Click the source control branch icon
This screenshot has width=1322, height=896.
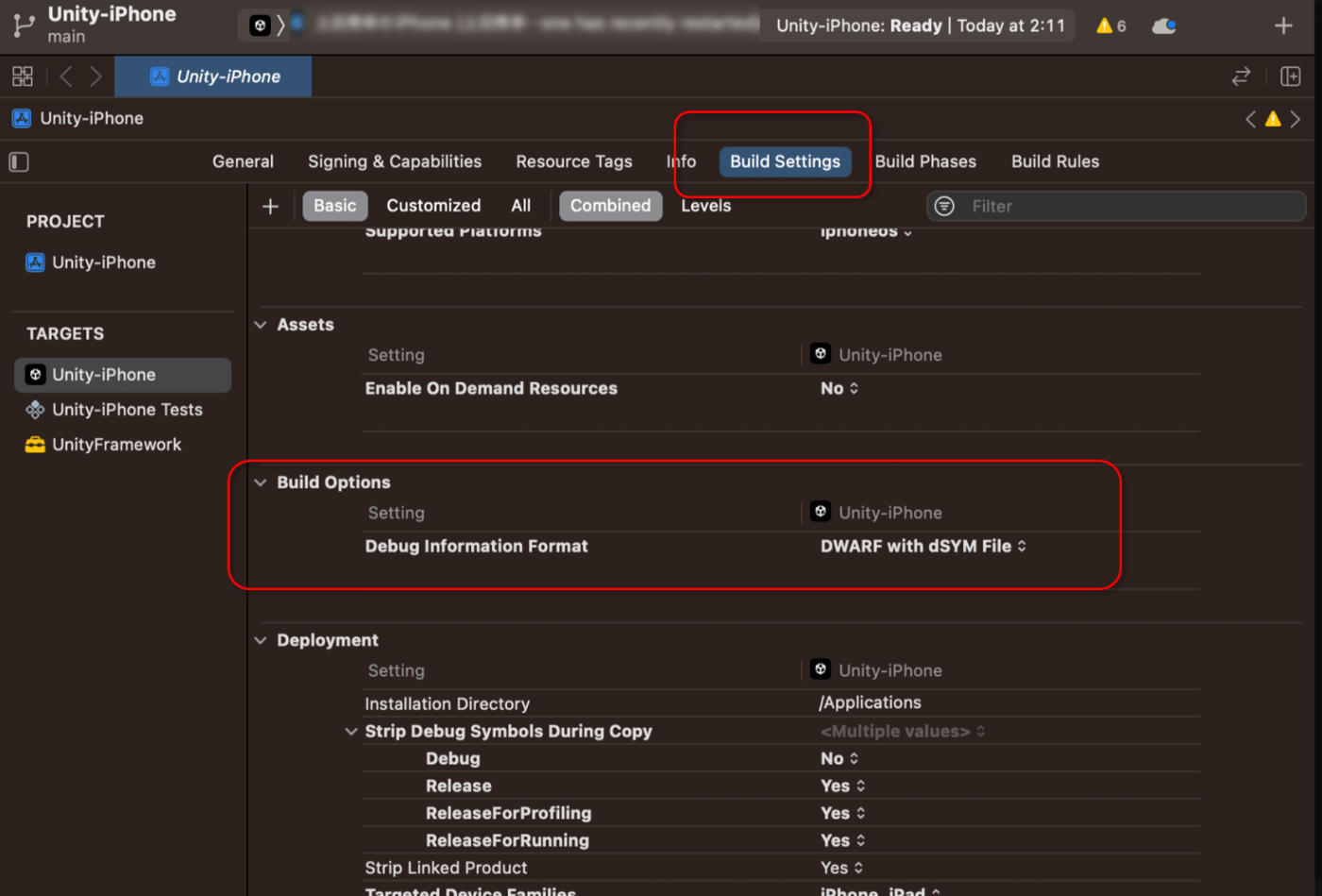pos(24,26)
